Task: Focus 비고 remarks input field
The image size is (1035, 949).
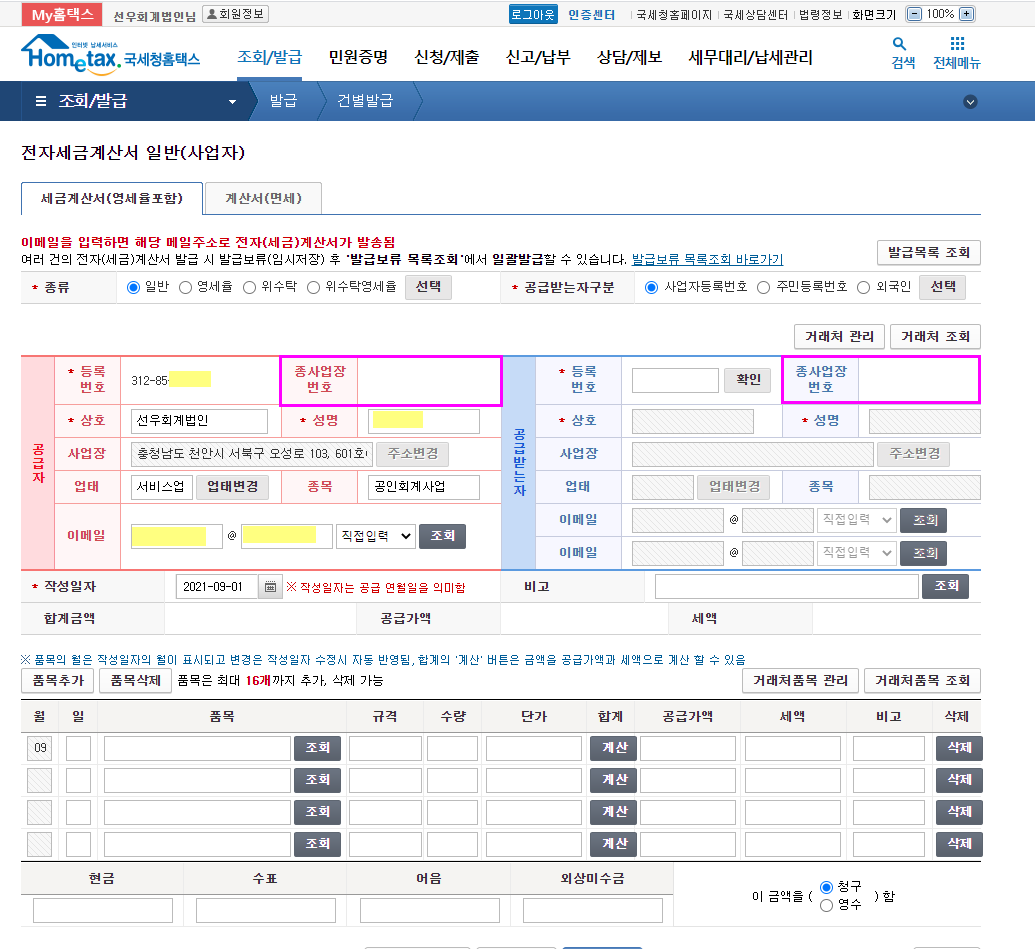Action: click(x=786, y=587)
